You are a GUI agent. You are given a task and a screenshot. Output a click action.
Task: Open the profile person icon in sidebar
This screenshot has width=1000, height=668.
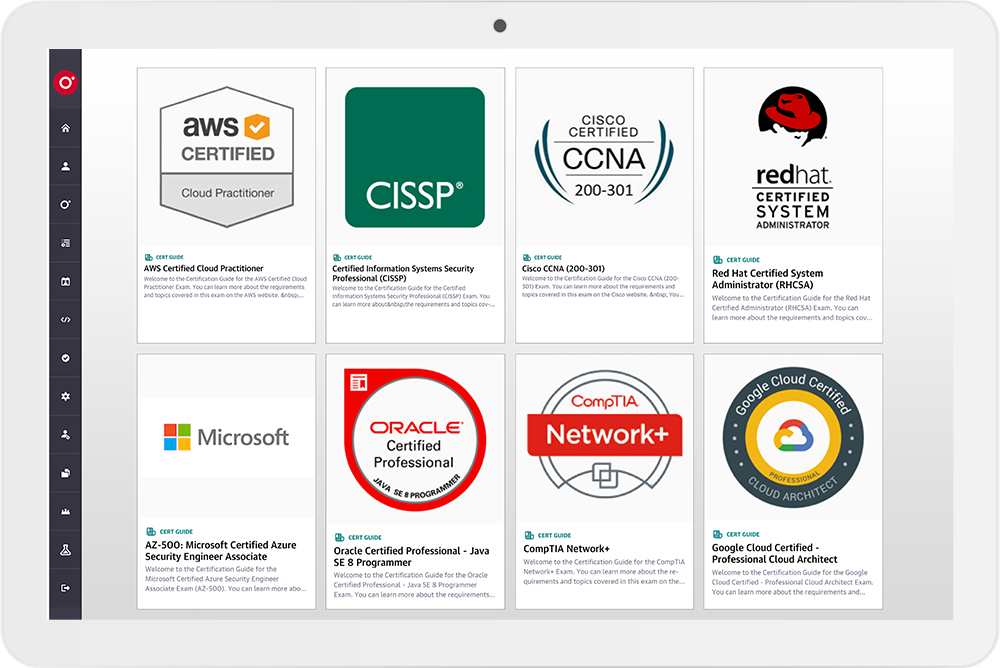tap(66, 167)
